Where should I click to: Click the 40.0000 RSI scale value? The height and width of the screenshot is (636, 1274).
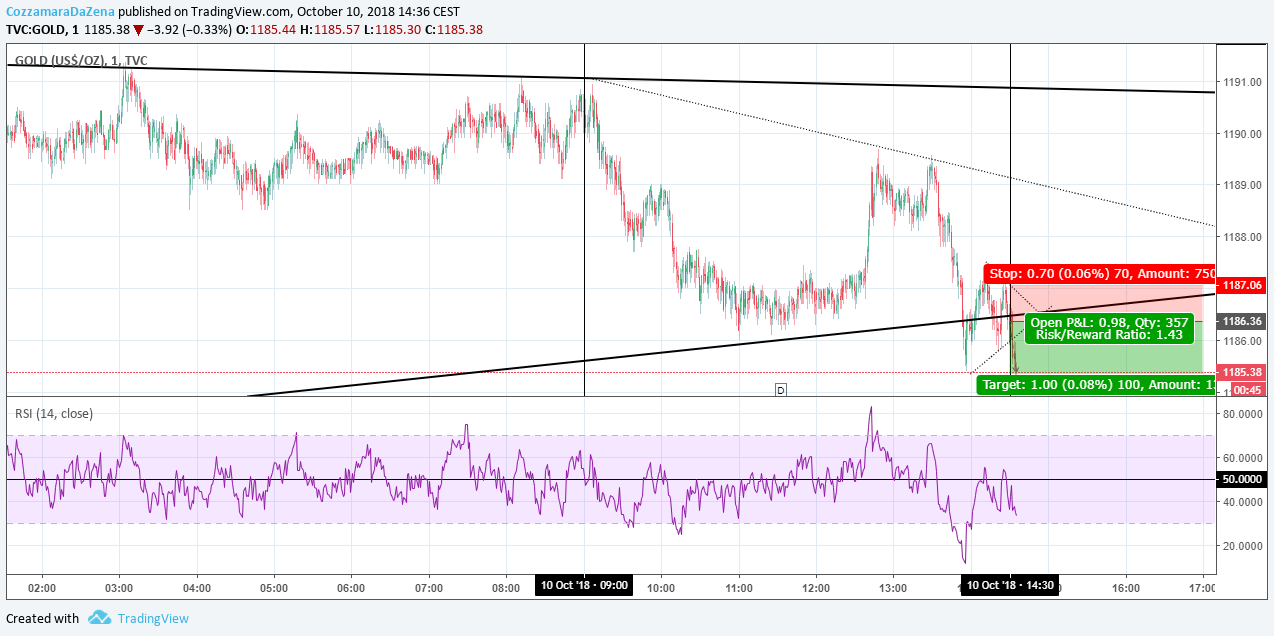1243,502
